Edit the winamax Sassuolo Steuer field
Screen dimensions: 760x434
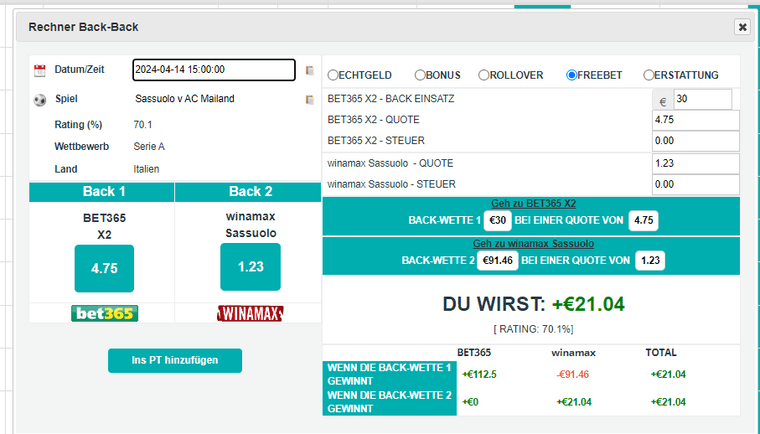coord(696,184)
